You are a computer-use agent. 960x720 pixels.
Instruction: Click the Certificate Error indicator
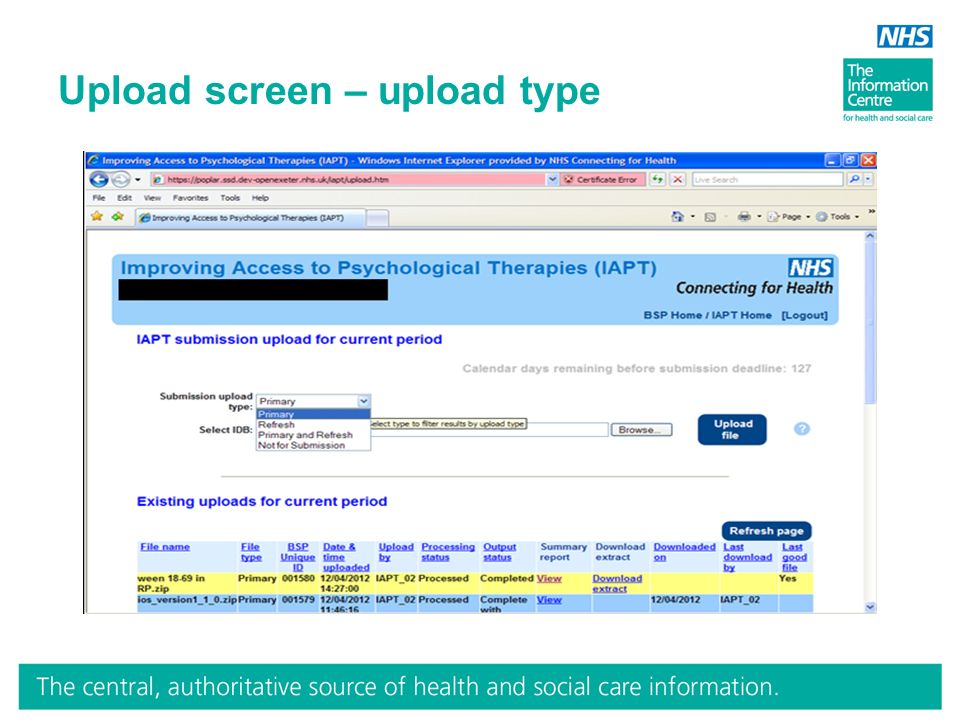tap(601, 179)
